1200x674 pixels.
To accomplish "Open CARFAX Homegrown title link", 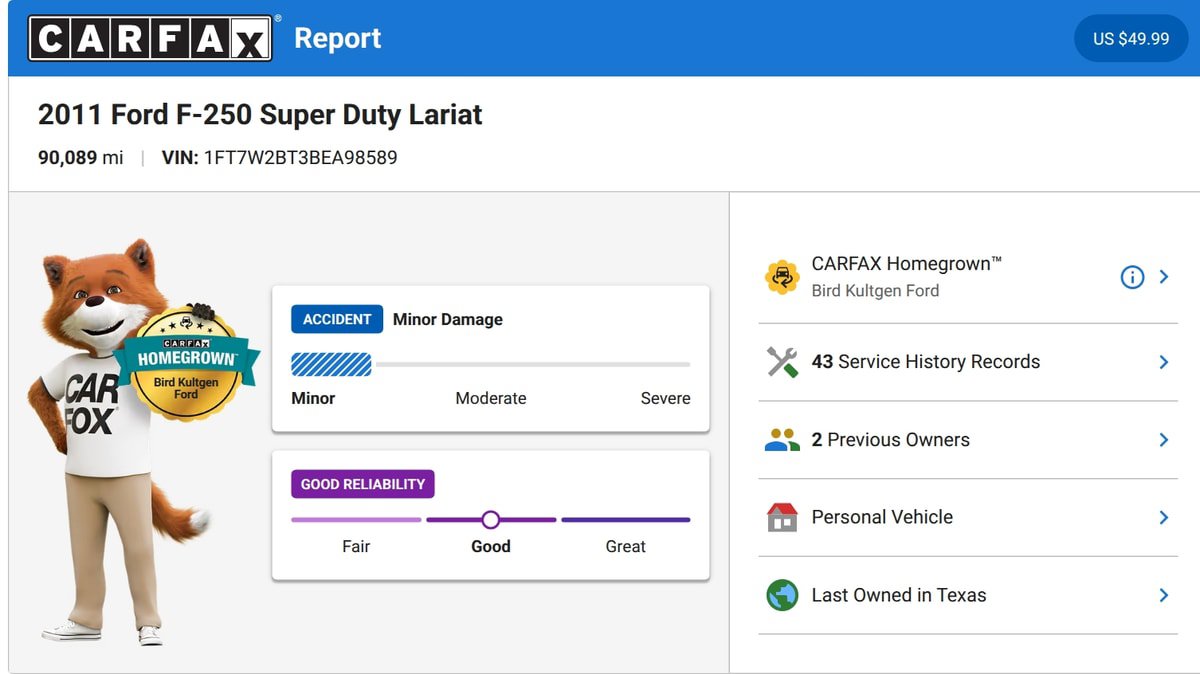I will (x=907, y=264).
